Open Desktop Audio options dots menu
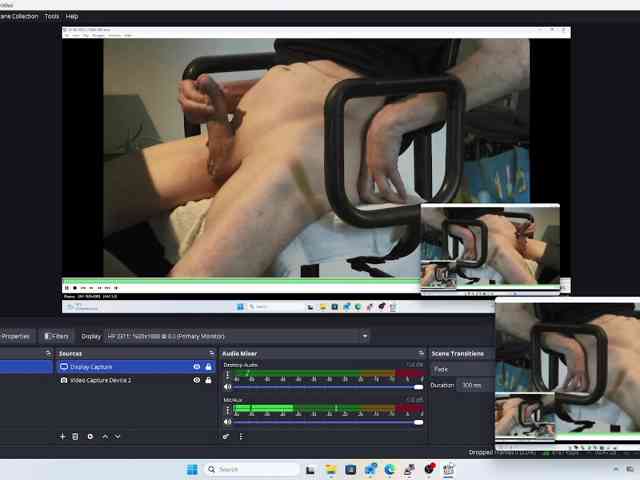This screenshot has width=640, height=480. click(227, 375)
